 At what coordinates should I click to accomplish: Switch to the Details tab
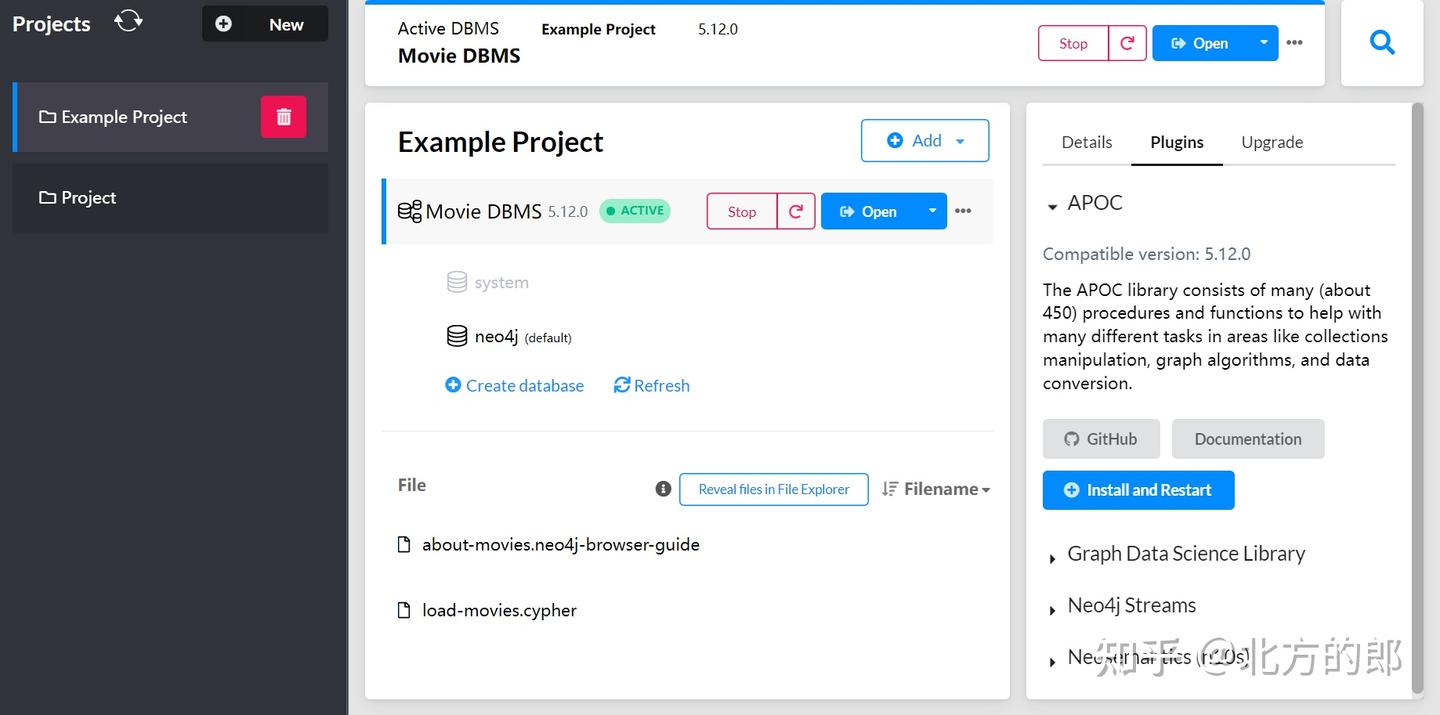[x=1086, y=142]
